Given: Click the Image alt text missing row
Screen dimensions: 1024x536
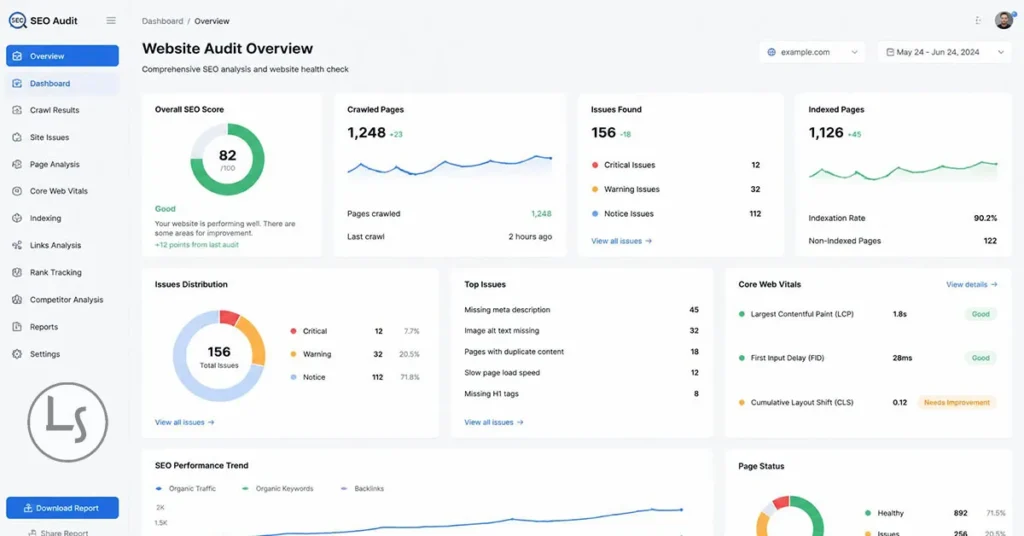Looking at the screenshot, I should click(581, 331).
